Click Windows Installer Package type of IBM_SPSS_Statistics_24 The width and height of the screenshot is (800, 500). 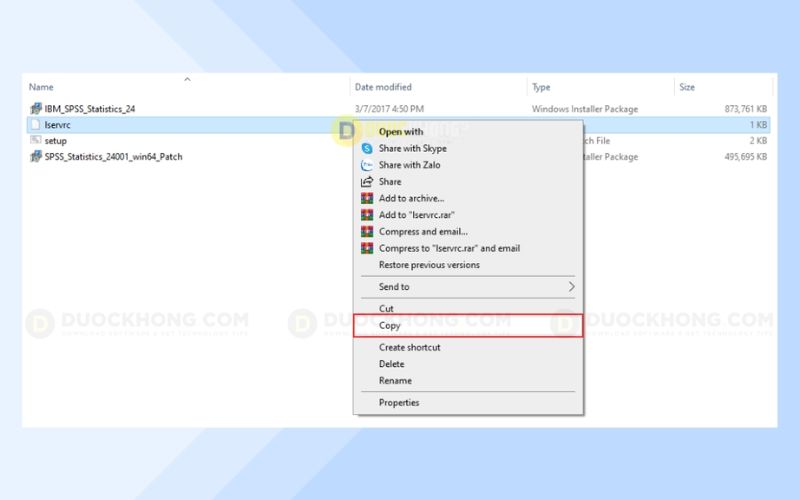[585, 109]
